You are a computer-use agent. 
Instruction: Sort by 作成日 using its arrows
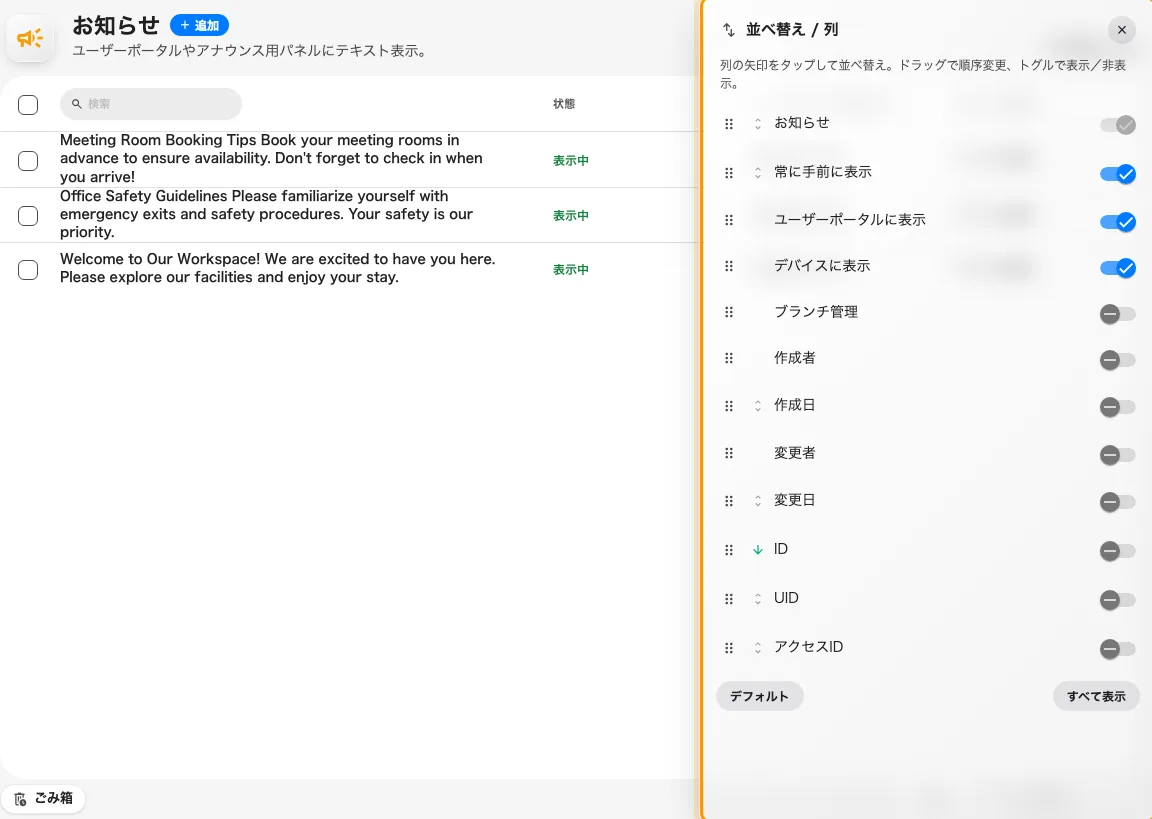tap(757, 405)
